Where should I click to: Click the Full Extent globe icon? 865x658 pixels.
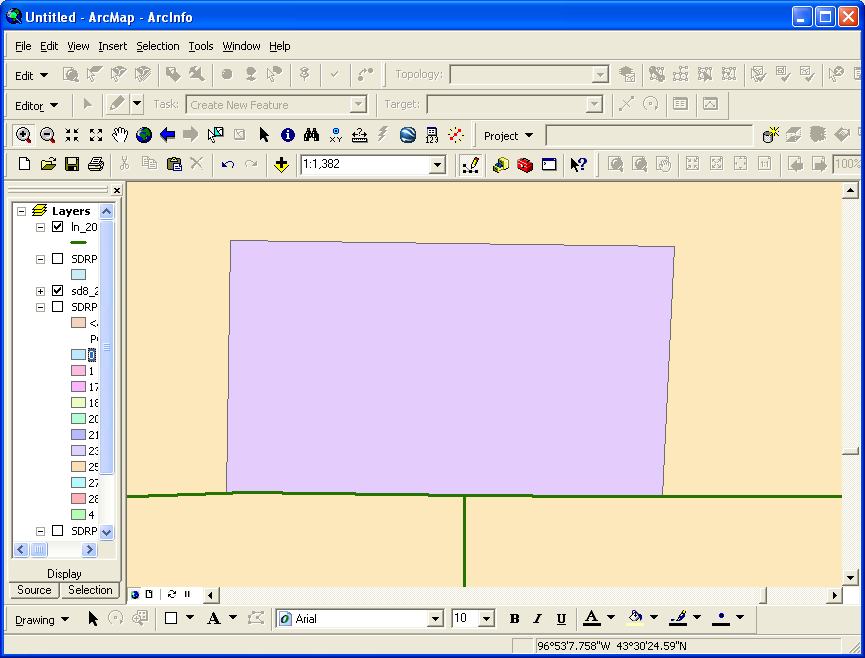(144, 135)
